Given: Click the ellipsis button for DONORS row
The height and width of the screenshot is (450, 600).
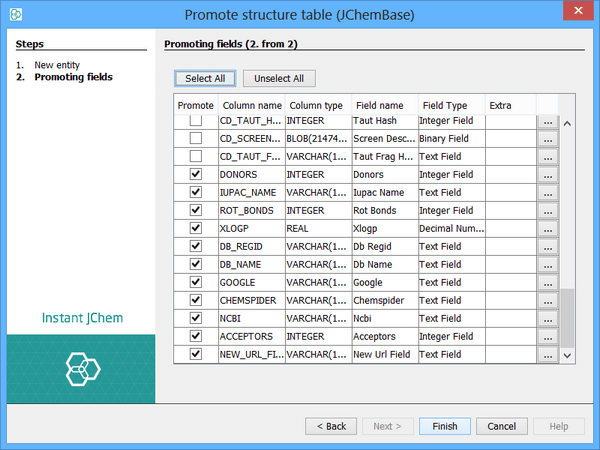Looking at the screenshot, I should coord(547,174).
